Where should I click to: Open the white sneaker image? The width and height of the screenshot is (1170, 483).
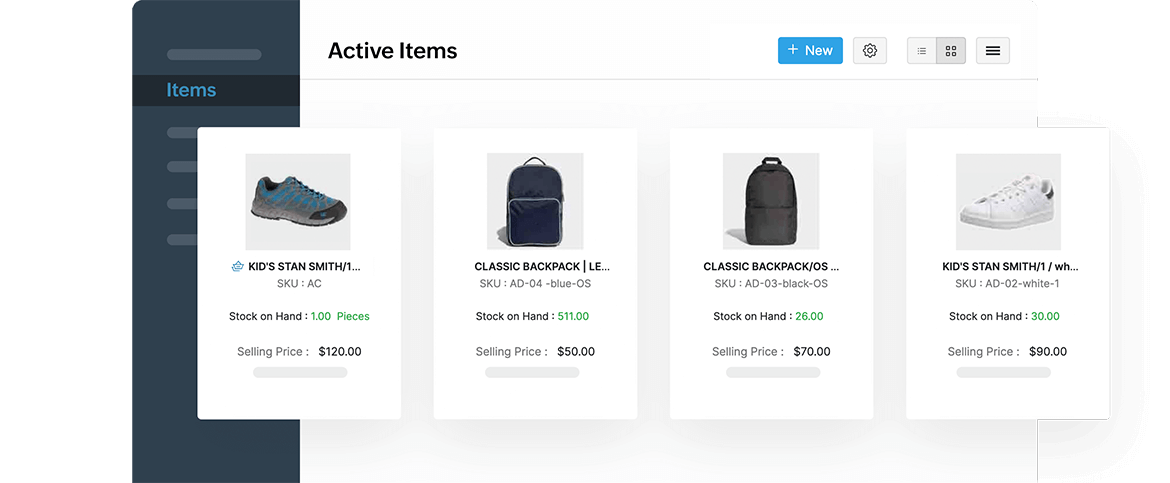1008,201
